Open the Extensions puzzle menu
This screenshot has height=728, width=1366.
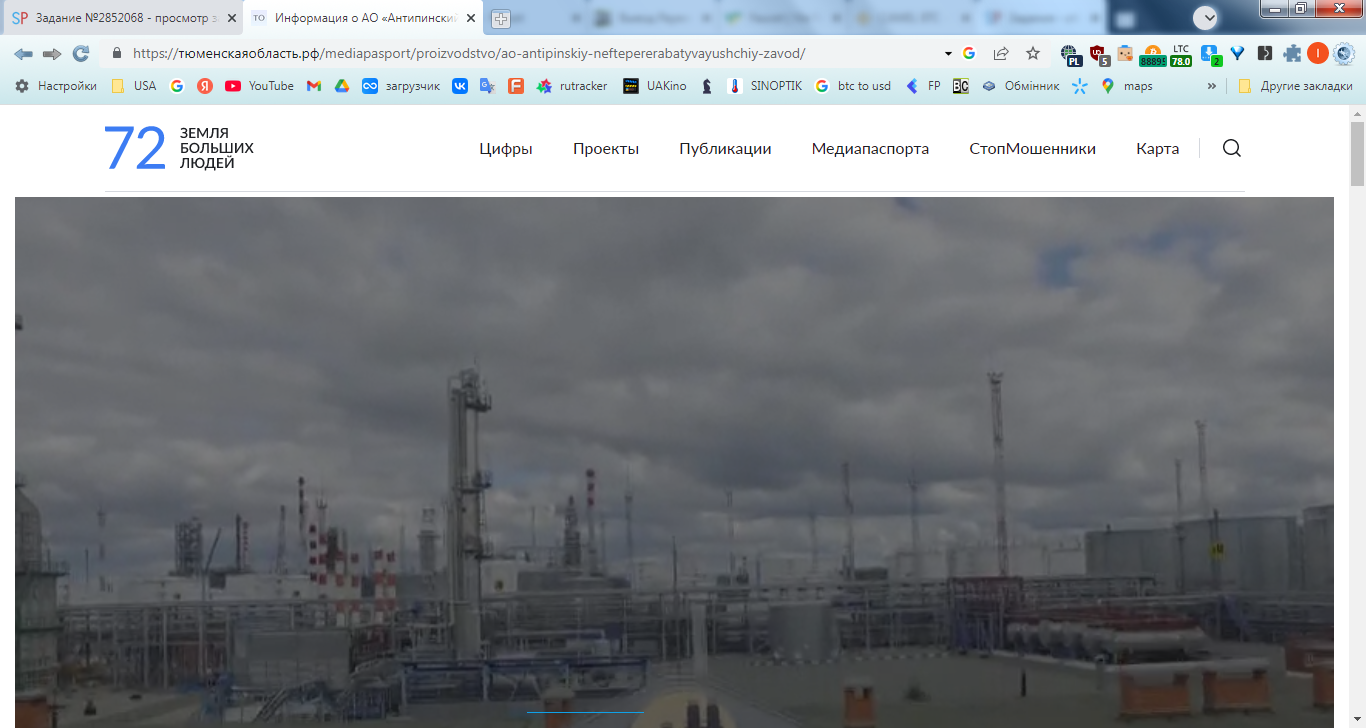1293,53
